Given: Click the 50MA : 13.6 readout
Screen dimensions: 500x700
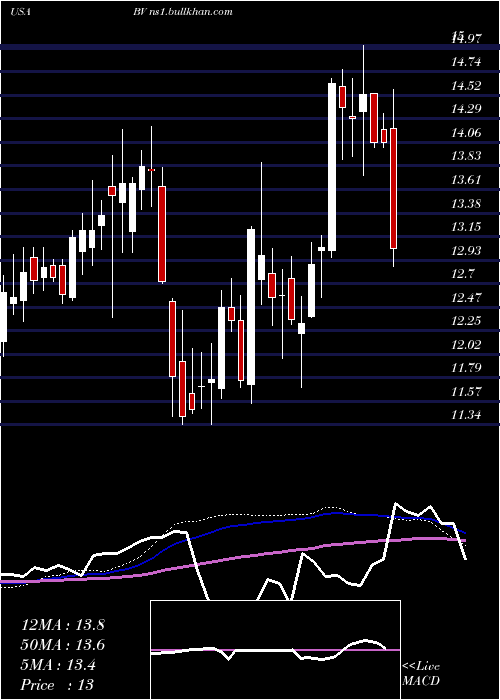Looking at the screenshot, I should [63, 645].
